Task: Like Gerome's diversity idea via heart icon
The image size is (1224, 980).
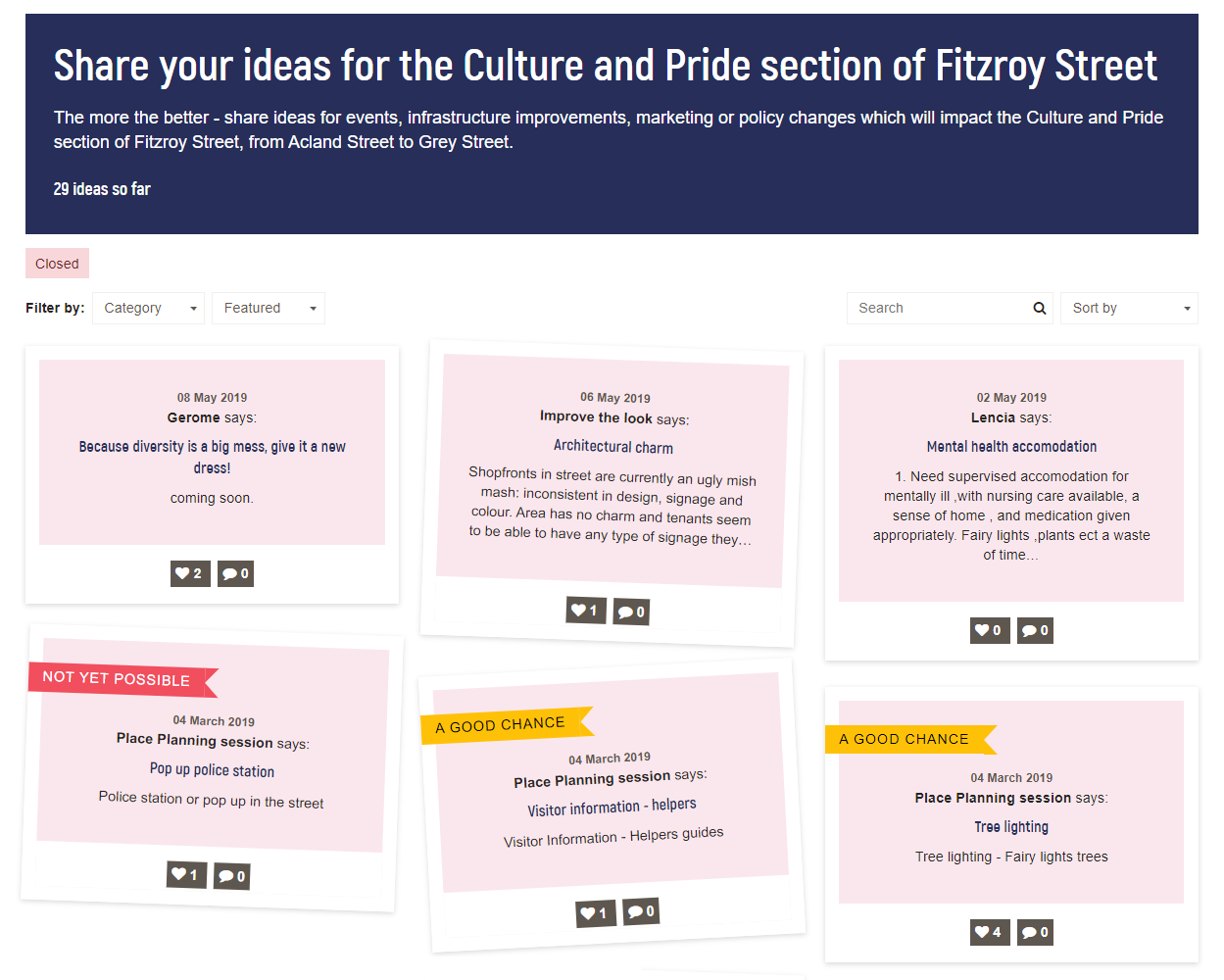Action: [190, 573]
